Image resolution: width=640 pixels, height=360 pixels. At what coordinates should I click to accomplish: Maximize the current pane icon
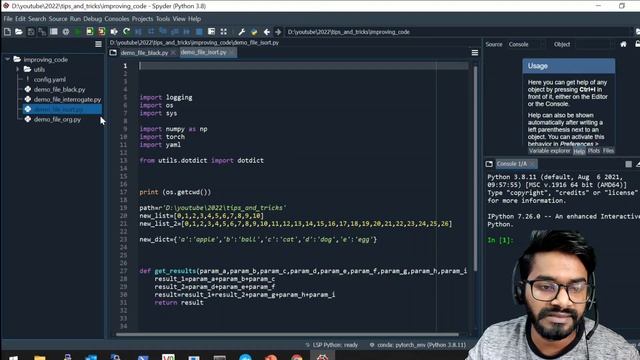pyautogui.click(x=223, y=32)
